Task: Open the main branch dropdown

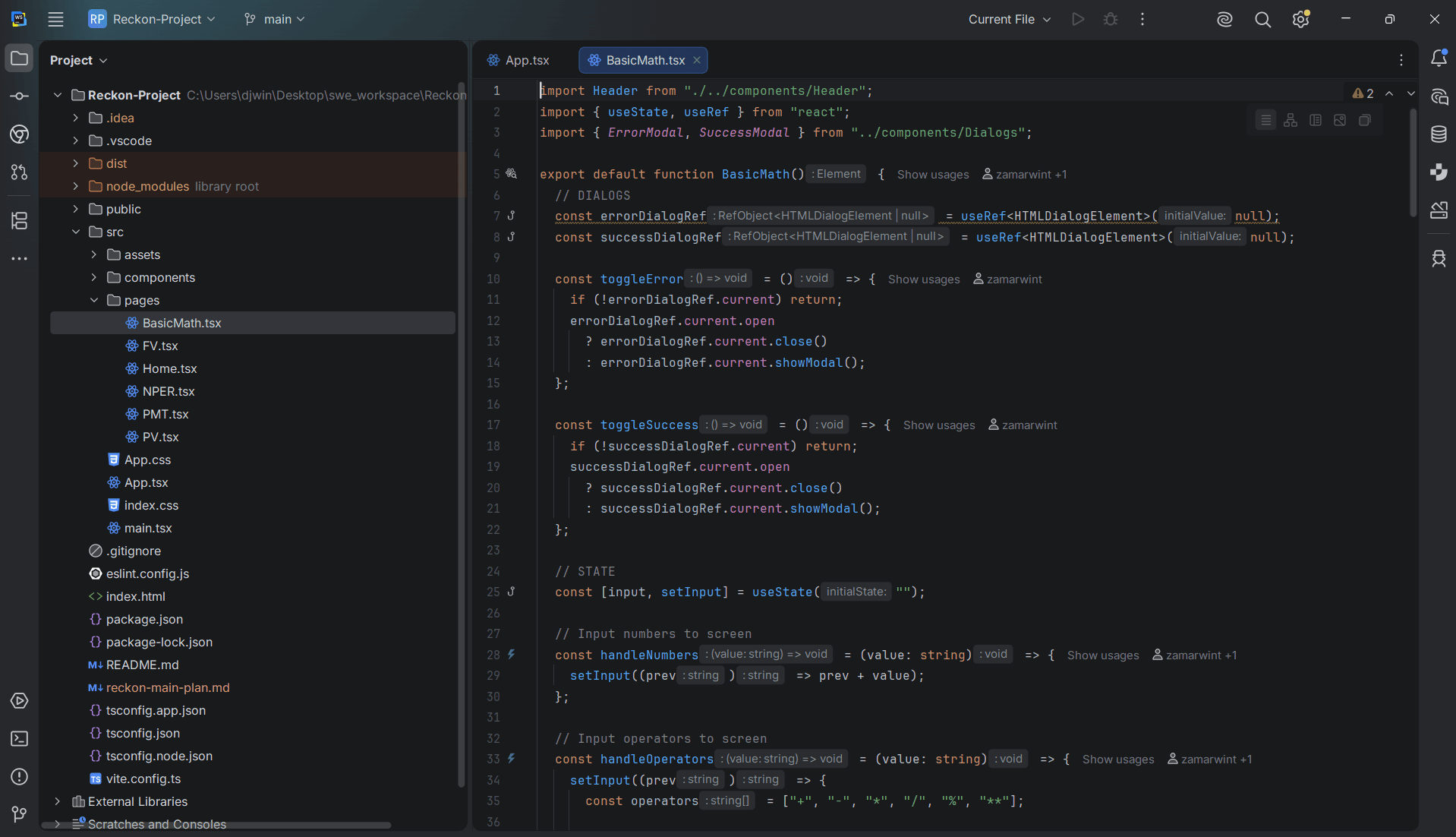Action: [x=275, y=20]
